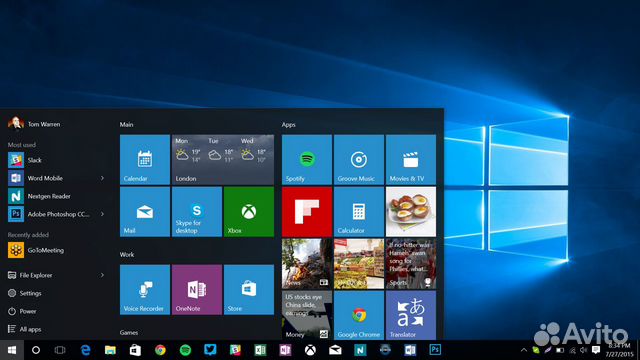Open Cortana search circle in taskbar
This screenshot has height=360, width=640.
[36, 350]
